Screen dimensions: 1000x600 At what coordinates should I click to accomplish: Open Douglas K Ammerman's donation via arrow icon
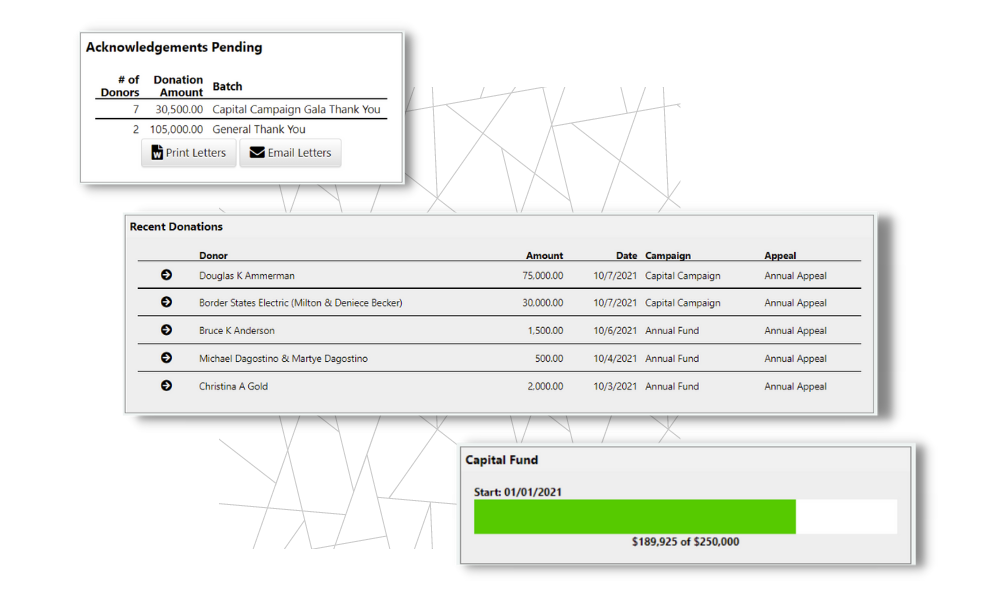coord(166,275)
